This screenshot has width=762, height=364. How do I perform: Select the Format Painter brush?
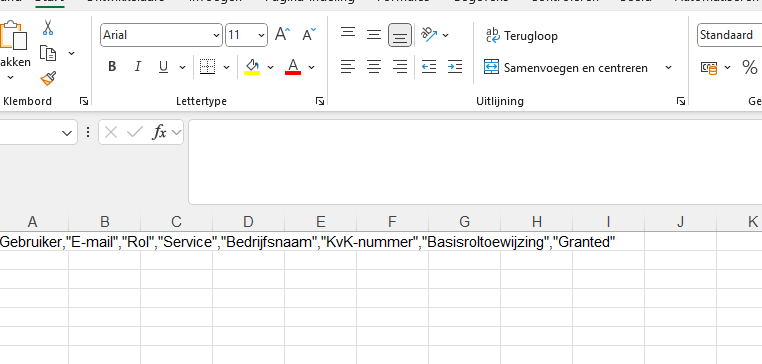(x=48, y=78)
